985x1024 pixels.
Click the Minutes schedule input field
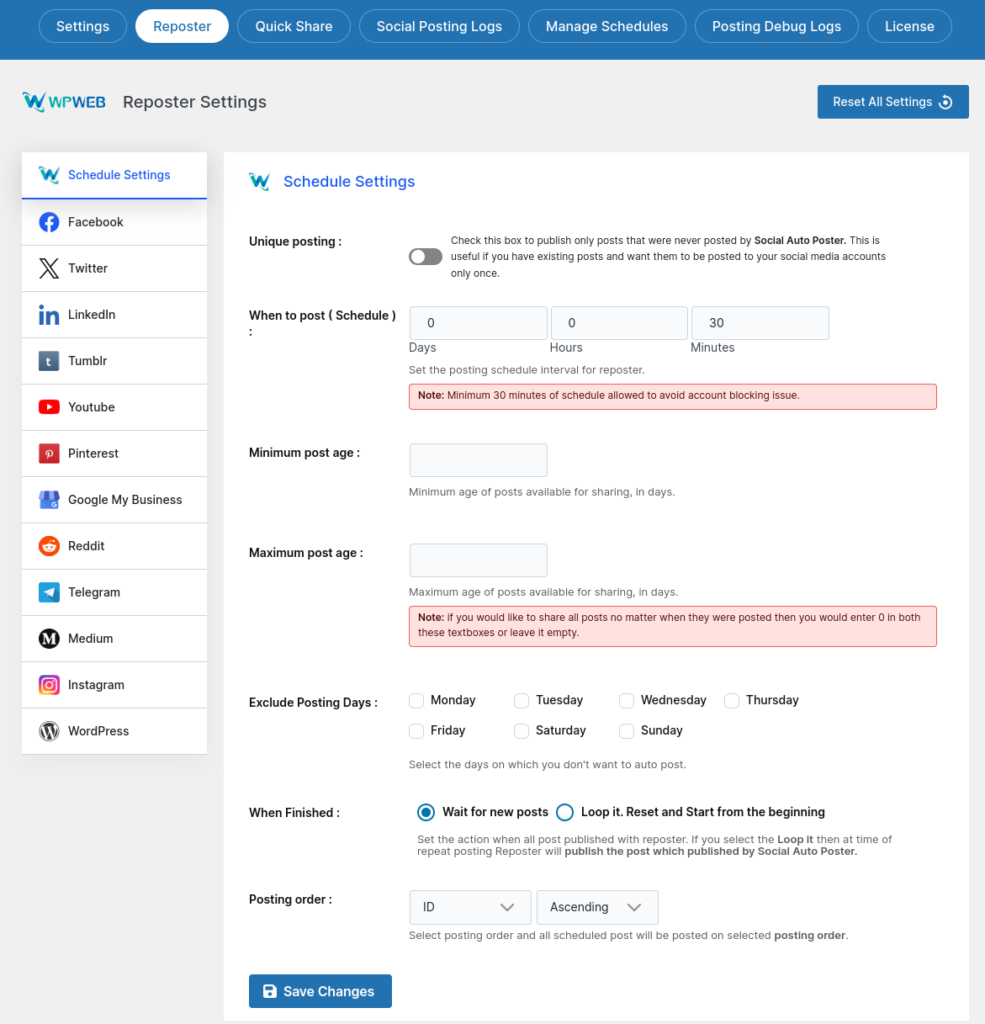pyautogui.click(x=760, y=323)
